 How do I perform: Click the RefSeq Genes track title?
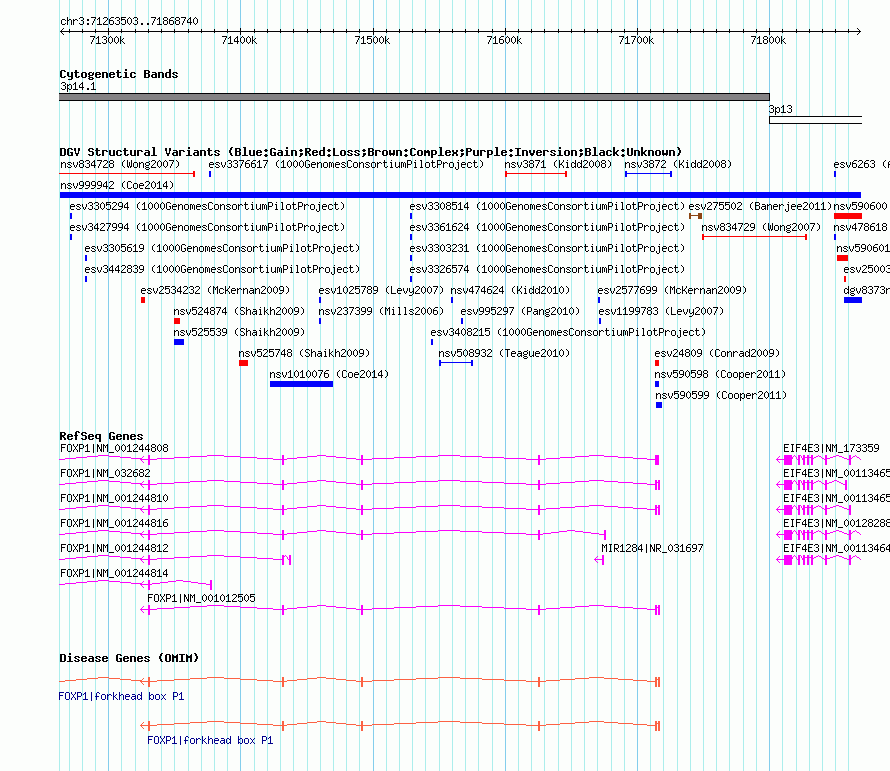coord(101,436)
